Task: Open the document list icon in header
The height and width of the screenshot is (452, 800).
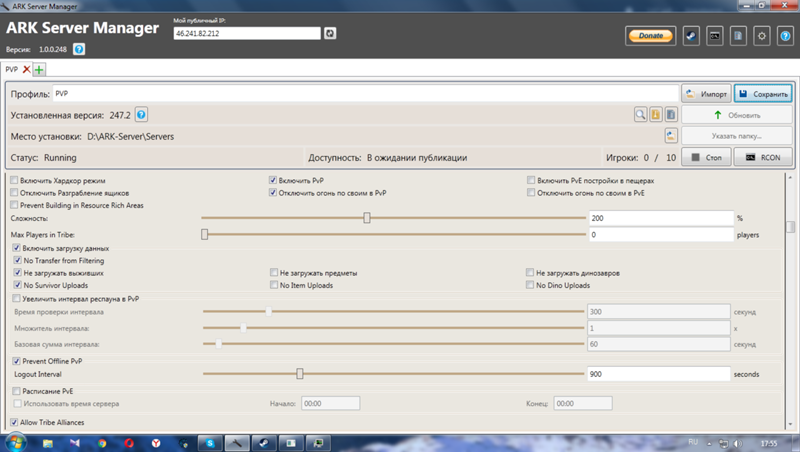Action: [x=738, y=36]
